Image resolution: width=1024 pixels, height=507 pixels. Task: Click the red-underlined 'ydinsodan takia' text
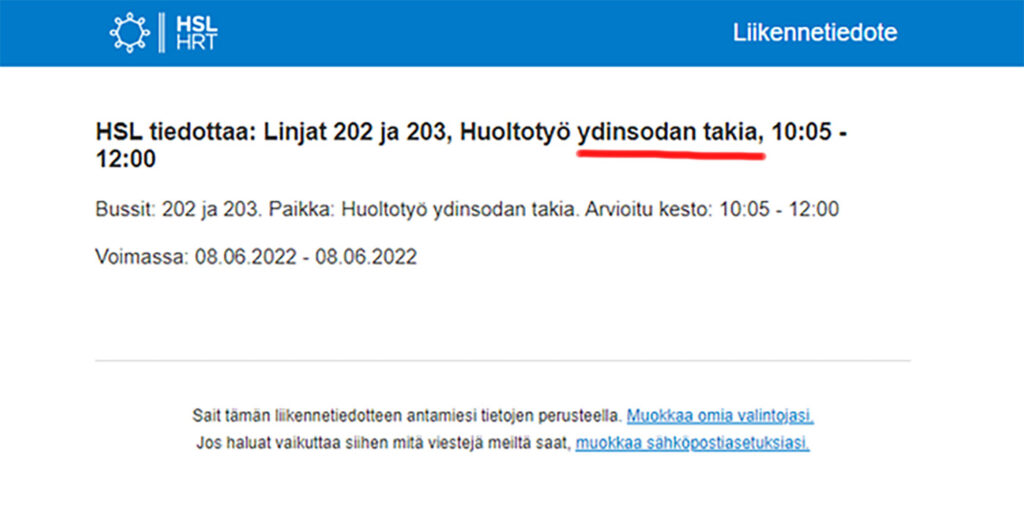tap(670, 132)
